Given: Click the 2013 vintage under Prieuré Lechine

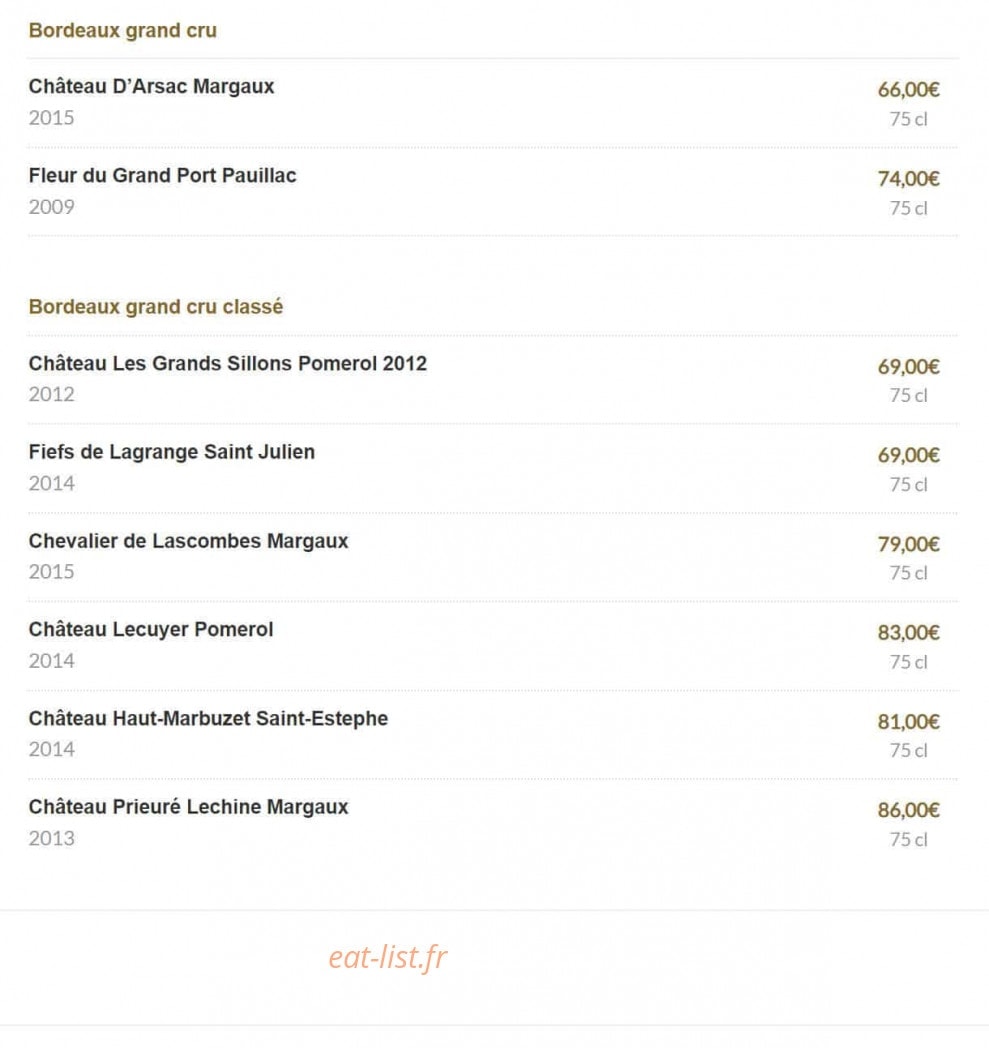Looking at the screenshot, I should 51,838.
